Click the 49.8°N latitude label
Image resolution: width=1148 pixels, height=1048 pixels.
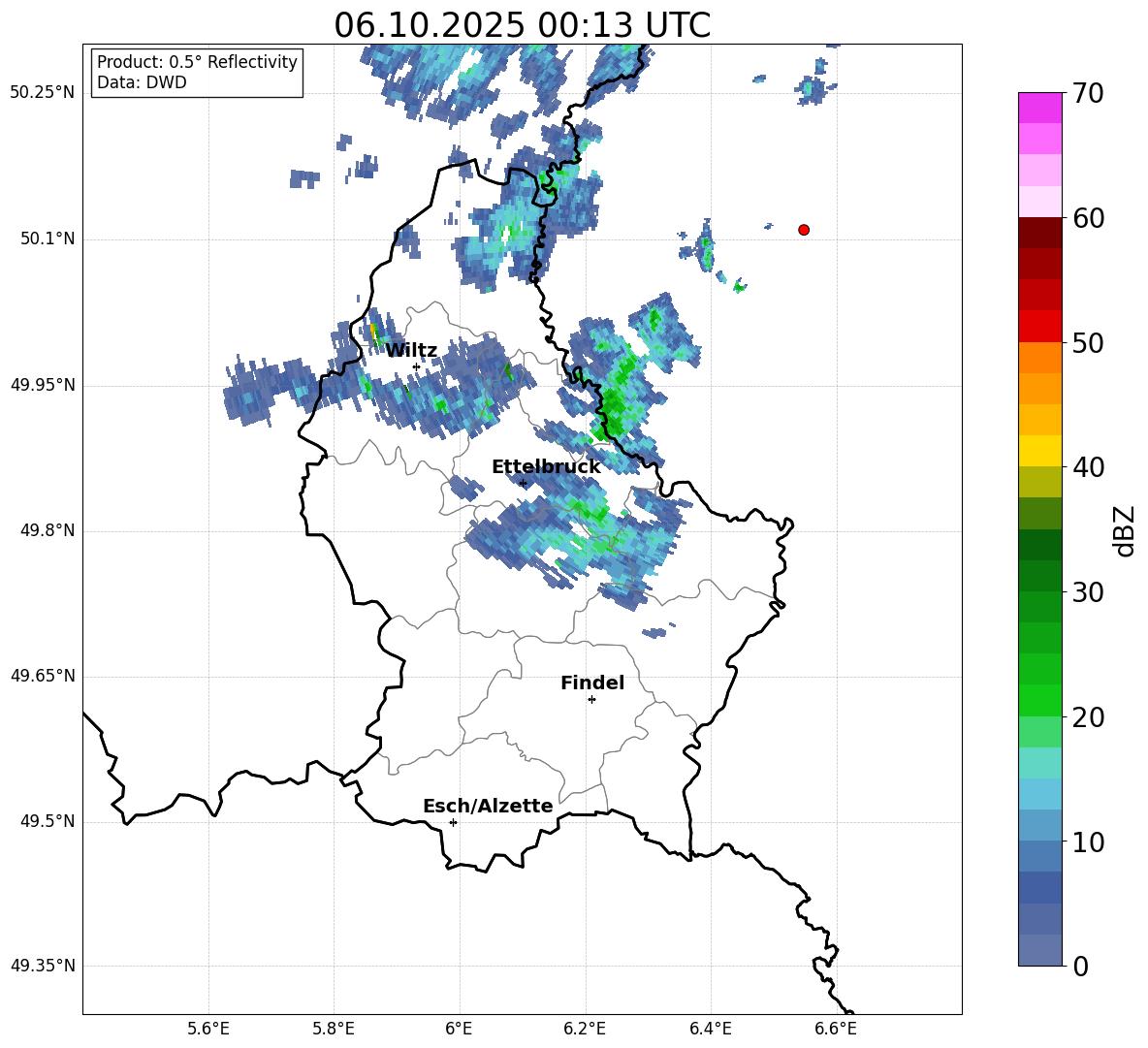pos(48,530)
